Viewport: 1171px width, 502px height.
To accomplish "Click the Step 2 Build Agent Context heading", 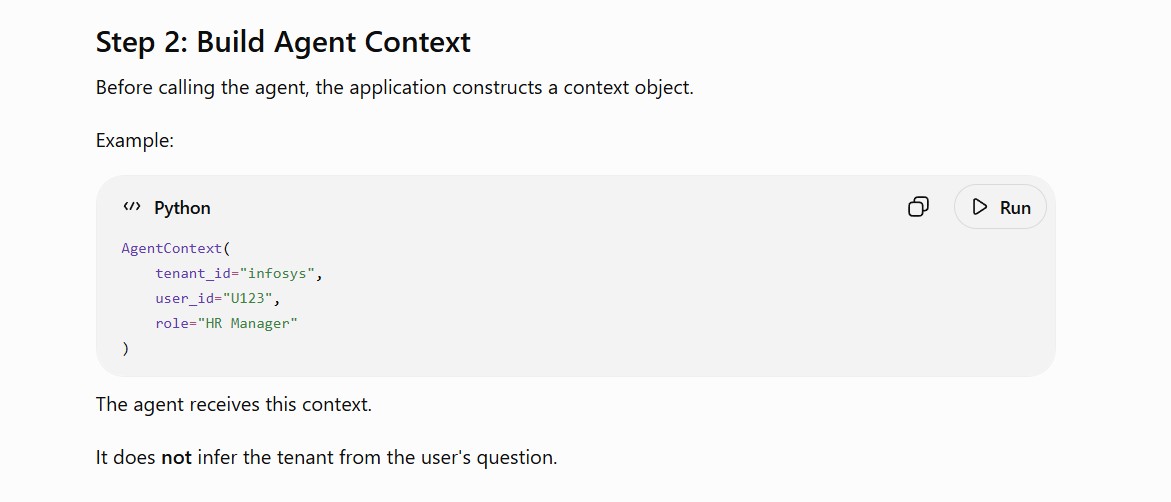I will 283,42.
